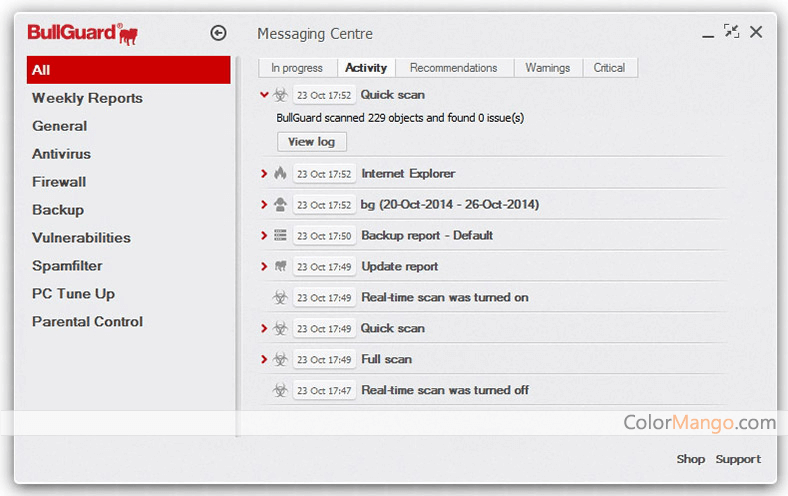Image resolution: width=788 pixels, height=496 pixels.
Task: Switch to the In progress tab
Action: coord(297,68)
